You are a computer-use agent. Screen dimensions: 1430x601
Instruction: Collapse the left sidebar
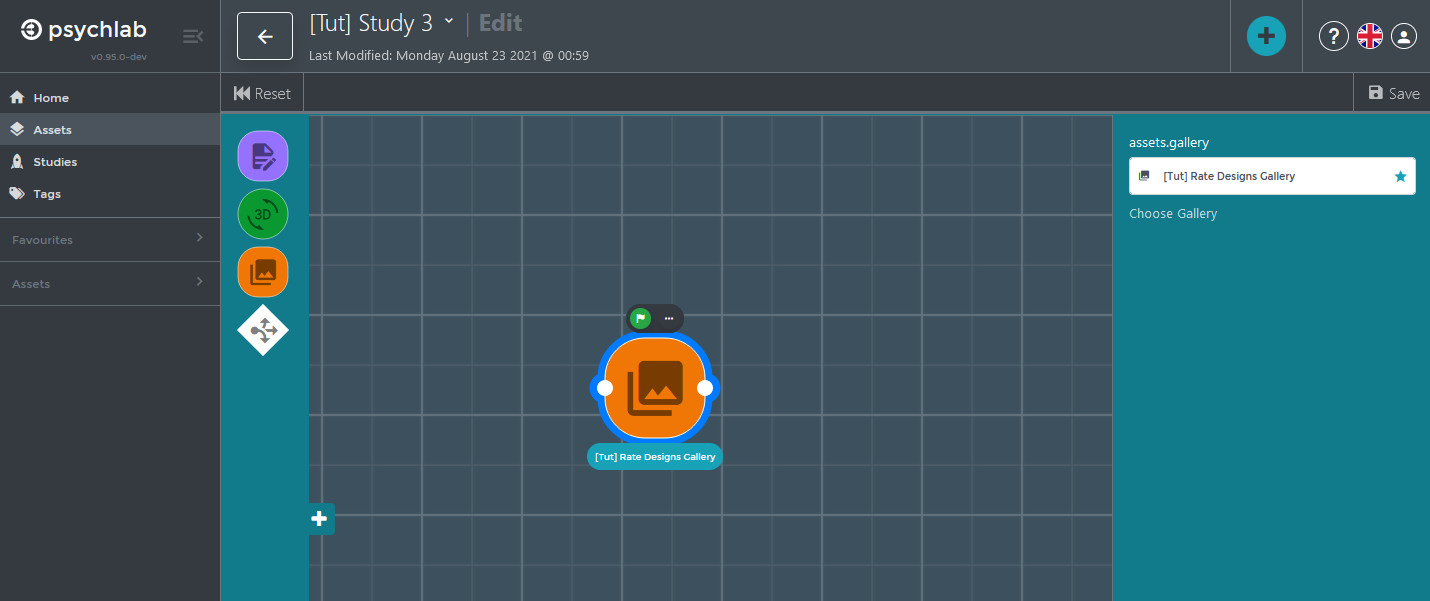[192, 36]
